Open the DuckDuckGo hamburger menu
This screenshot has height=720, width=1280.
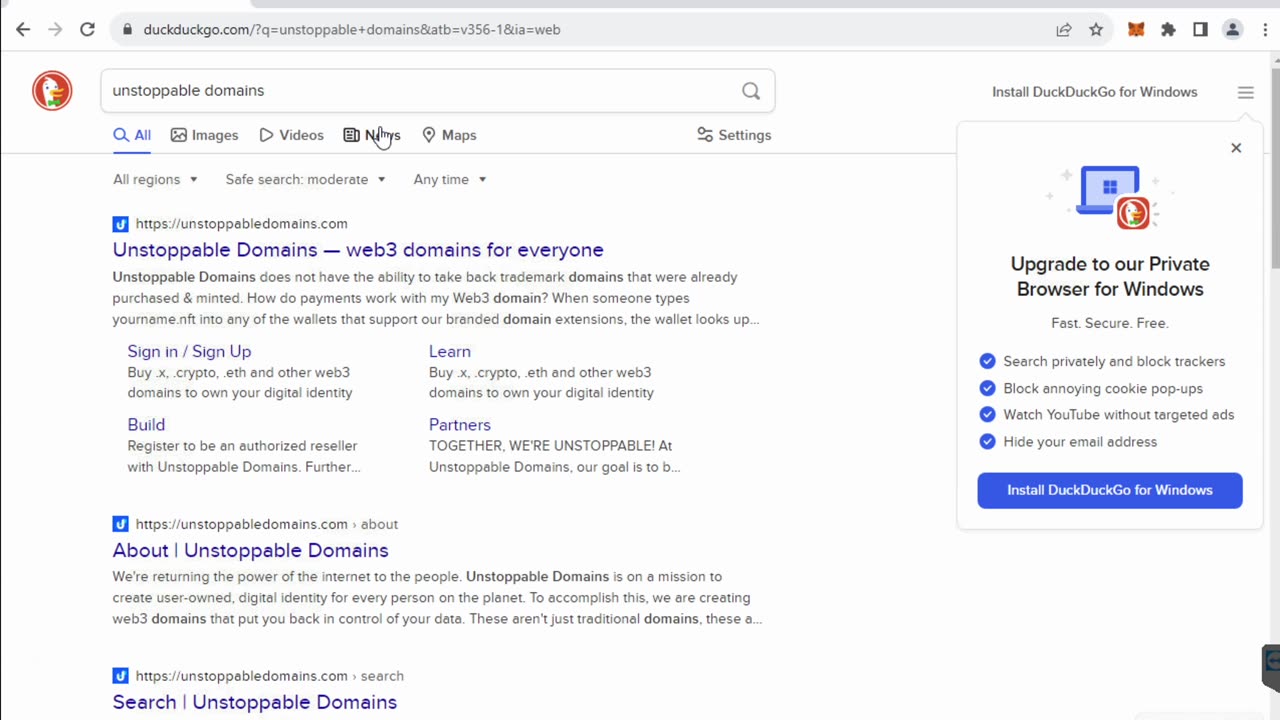(1245, 92)
